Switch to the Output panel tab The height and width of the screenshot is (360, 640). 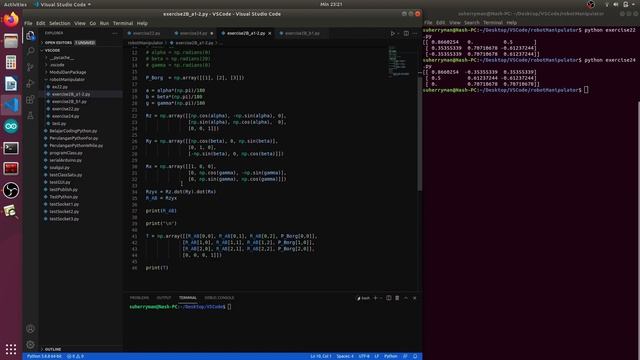point(164,298)
